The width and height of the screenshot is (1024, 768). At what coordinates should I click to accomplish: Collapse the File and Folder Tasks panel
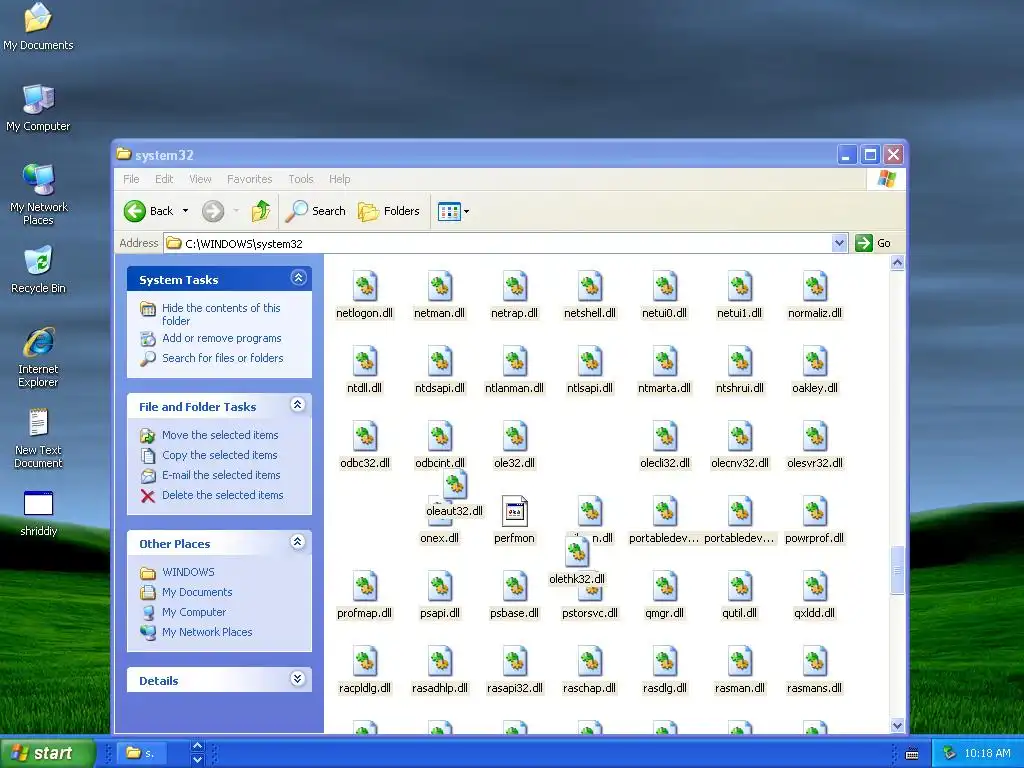(298, 405)
